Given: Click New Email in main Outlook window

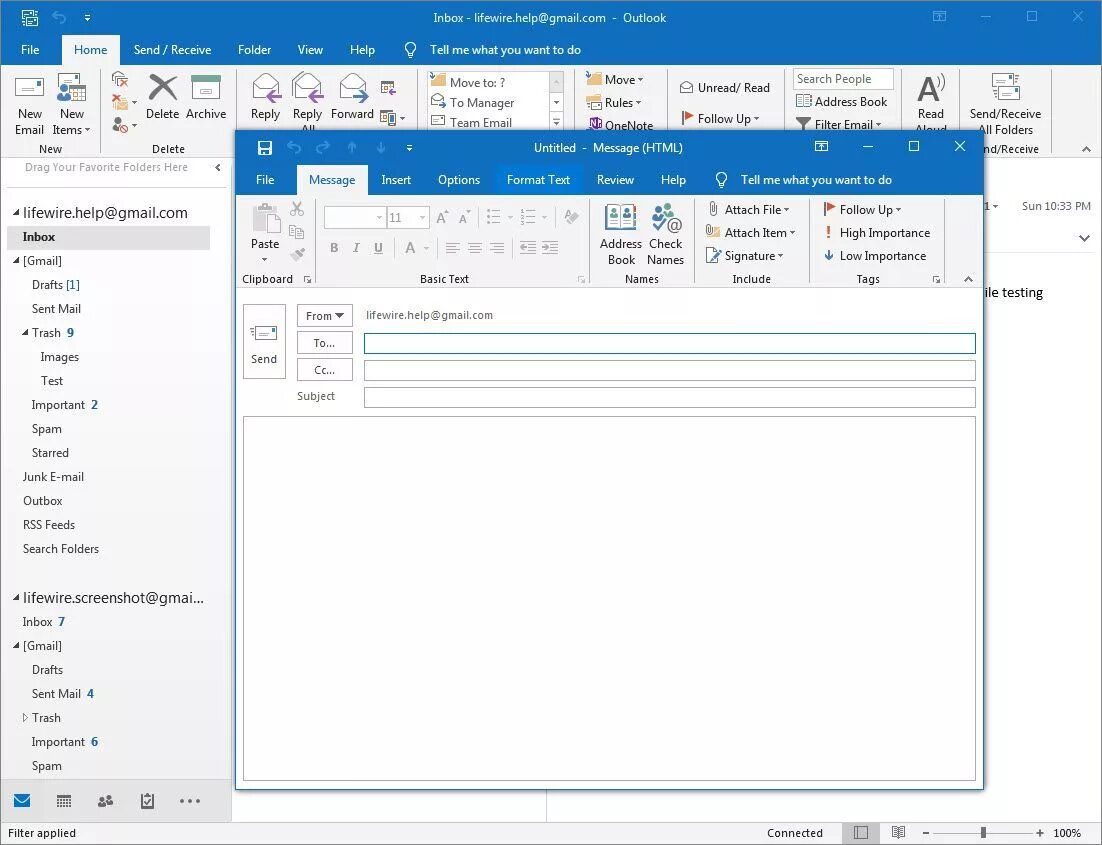Looking at the screenshot, I should pyautogui.click(x=30, y=104).
